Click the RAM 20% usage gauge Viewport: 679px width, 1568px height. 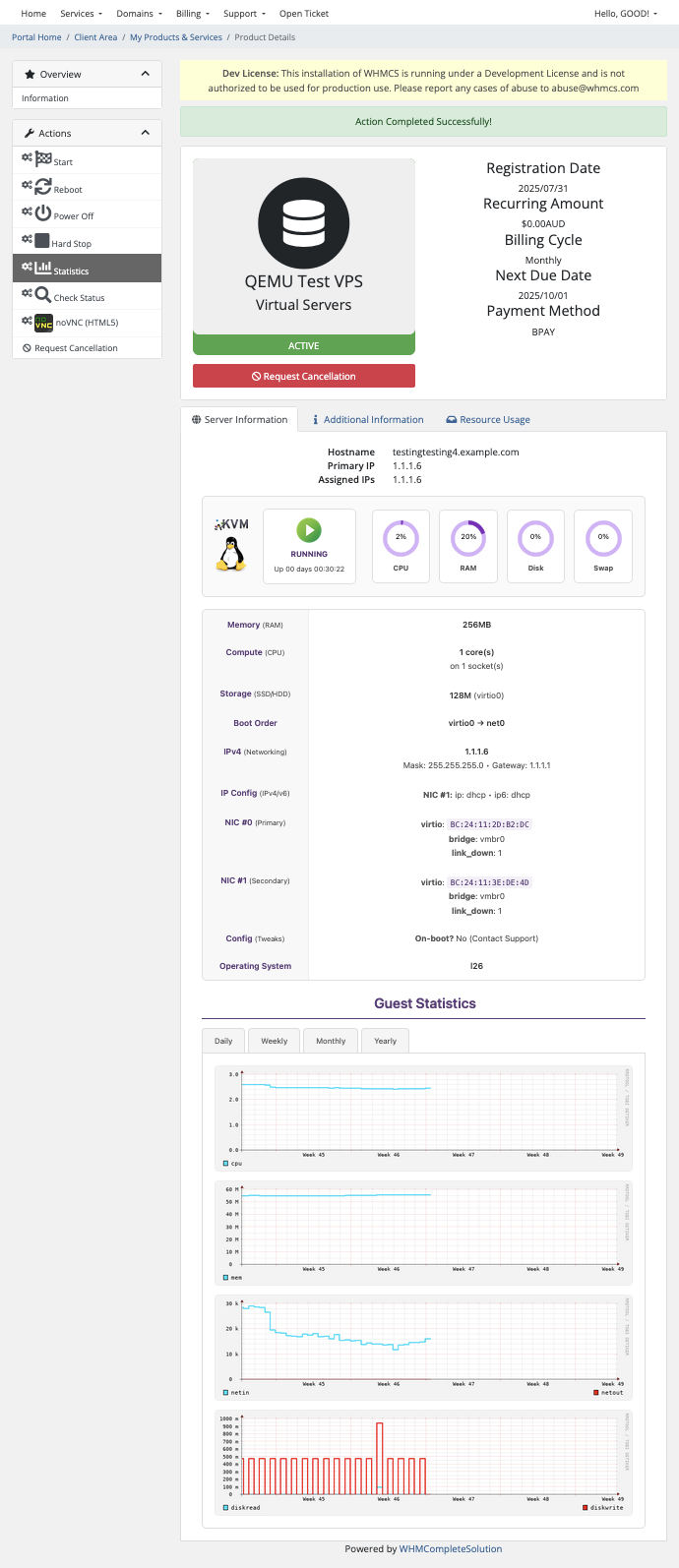pyautogui.click(x=468, y=538)
